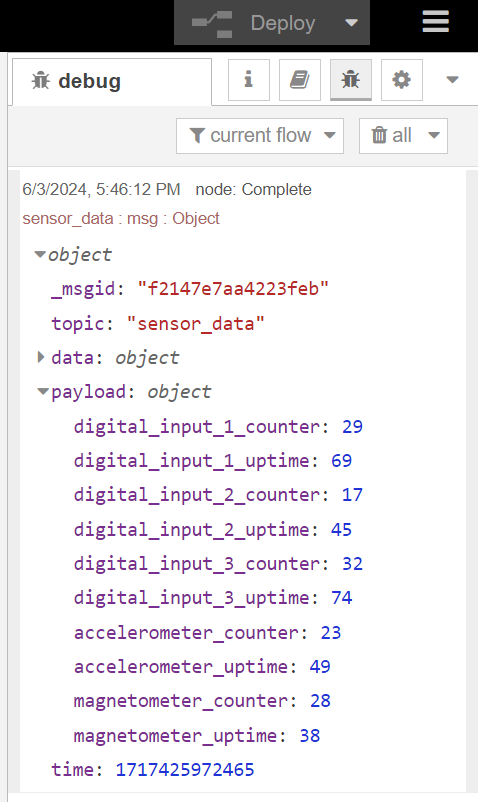Click the Deploy flow icon
478x802 pixels.
212,24
